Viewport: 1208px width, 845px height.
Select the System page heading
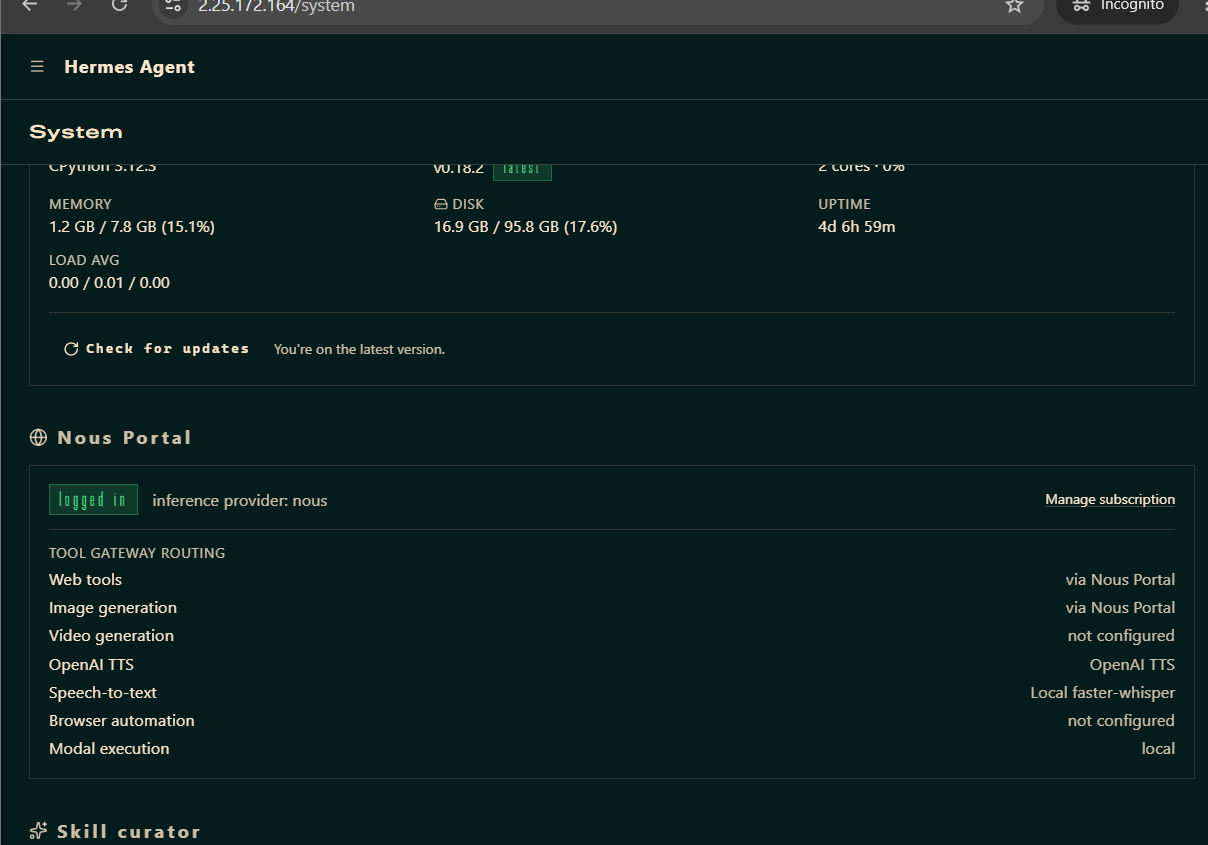(x=76, y=132)
